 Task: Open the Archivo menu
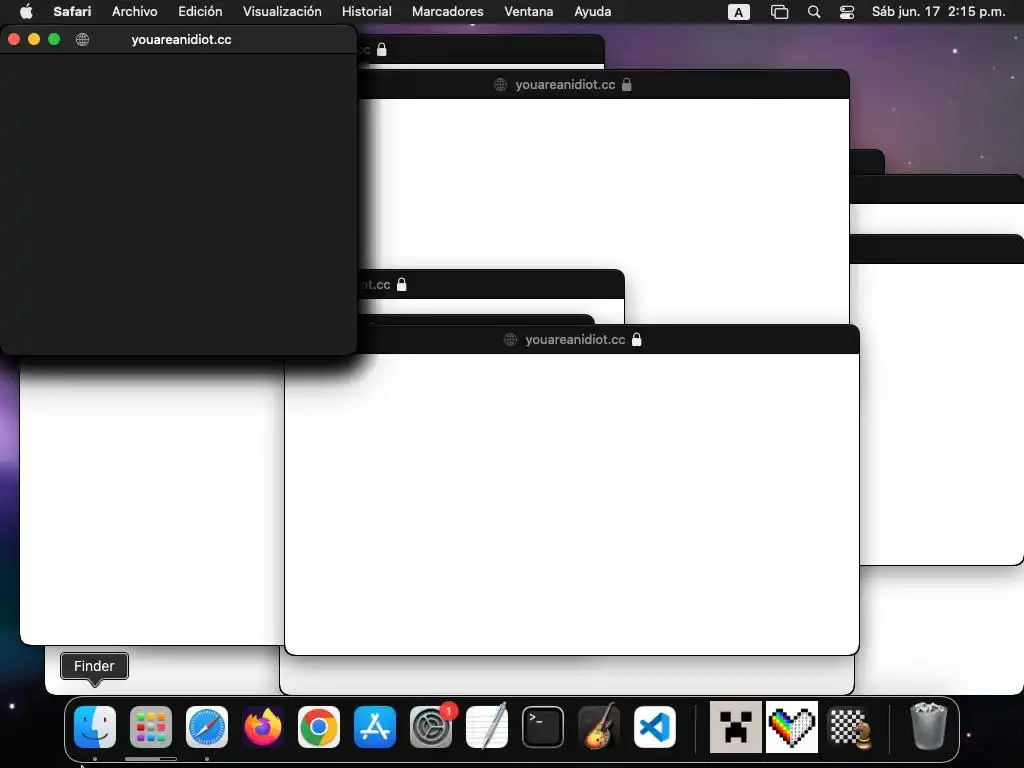coord(135,11)
